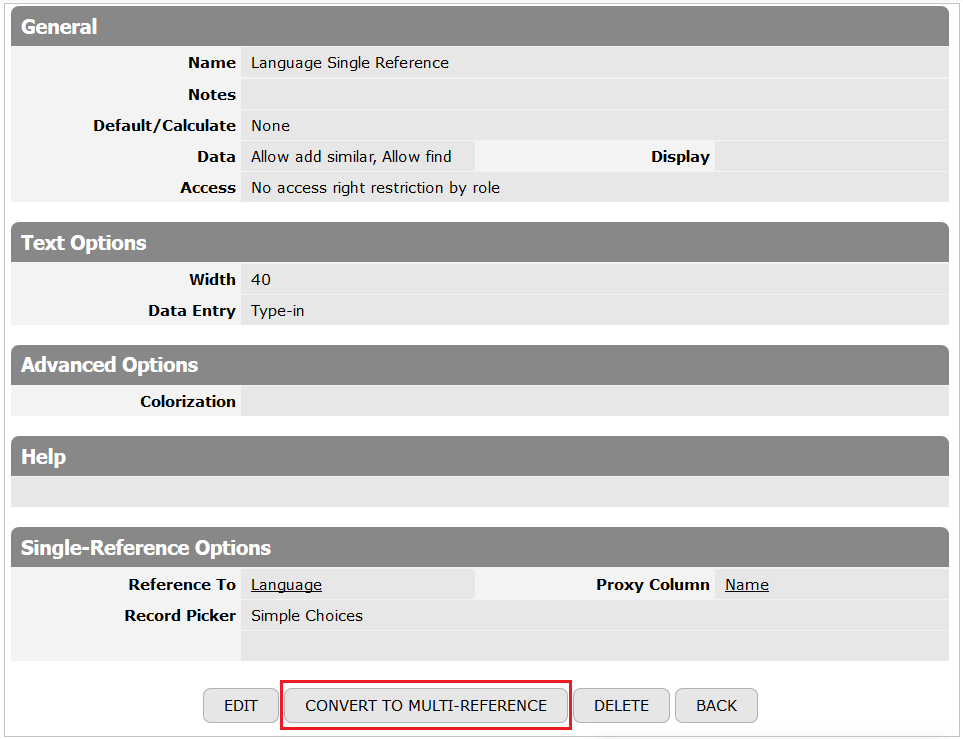Click the Colorization label
This screenshot has height=739, width=963.
188,401
